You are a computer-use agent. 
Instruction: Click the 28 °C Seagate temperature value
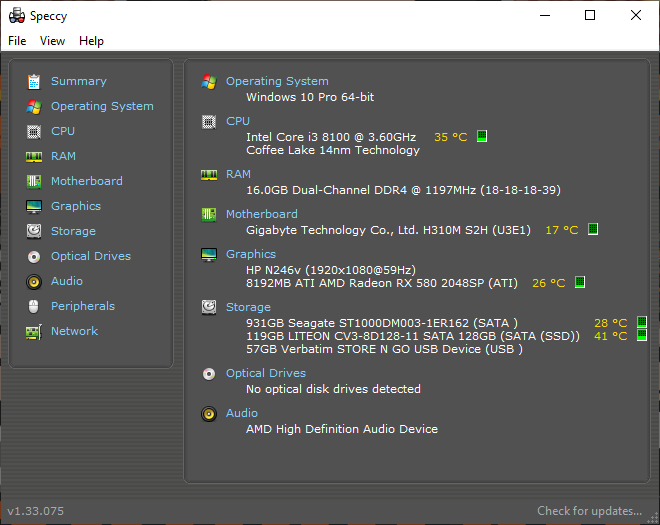pyautogui.click(x=610, y=323)
